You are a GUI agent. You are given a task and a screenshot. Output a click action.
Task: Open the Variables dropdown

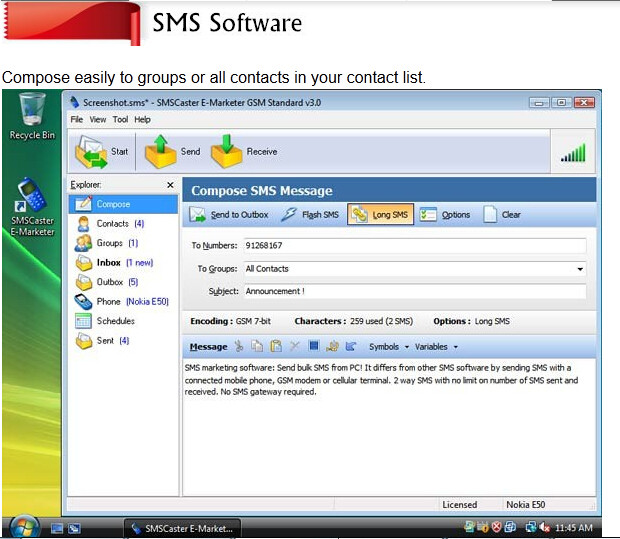click(435, 347)
